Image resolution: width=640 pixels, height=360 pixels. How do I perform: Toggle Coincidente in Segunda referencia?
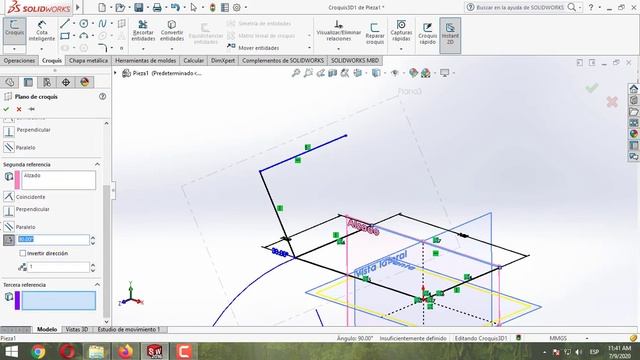pyautogui.click(x=9, y=197)
